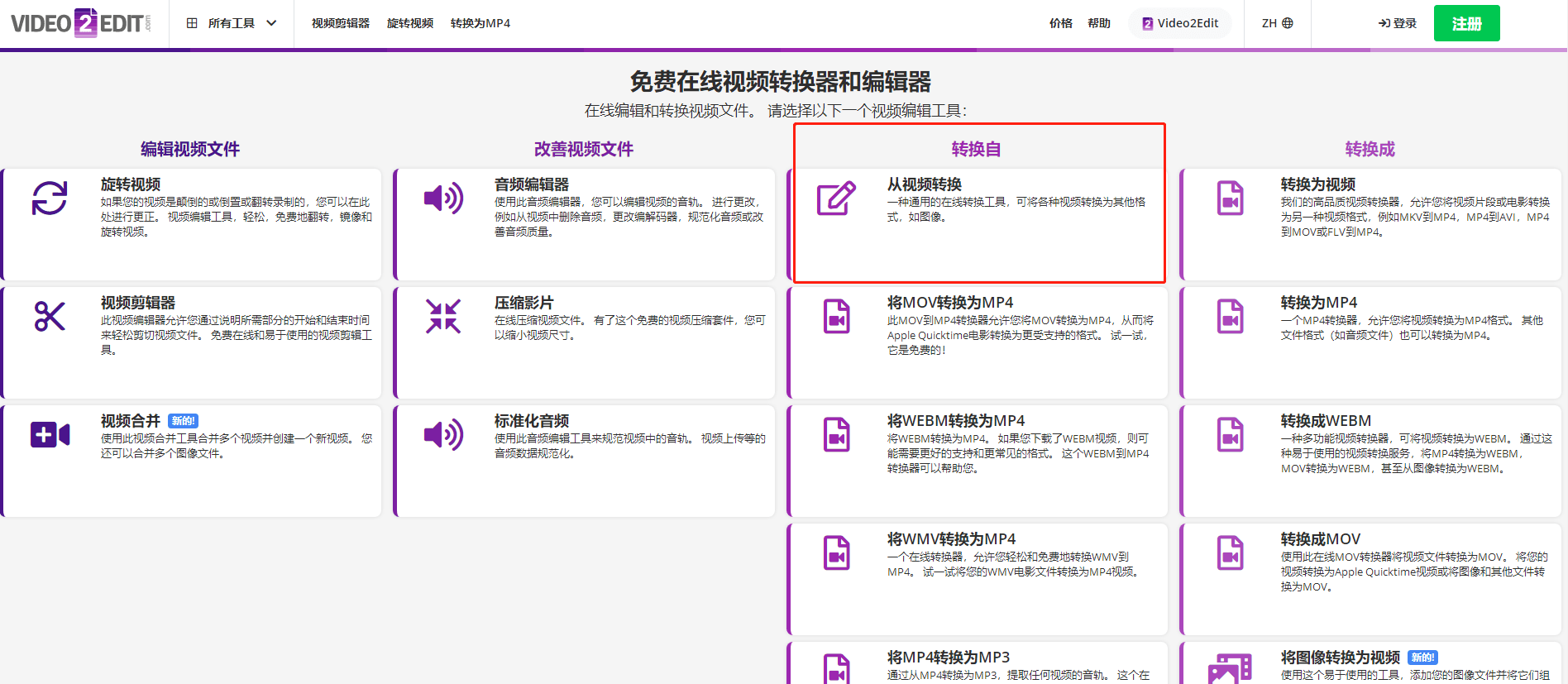Click the video file icon for 转换为MP4 card

1231,317
